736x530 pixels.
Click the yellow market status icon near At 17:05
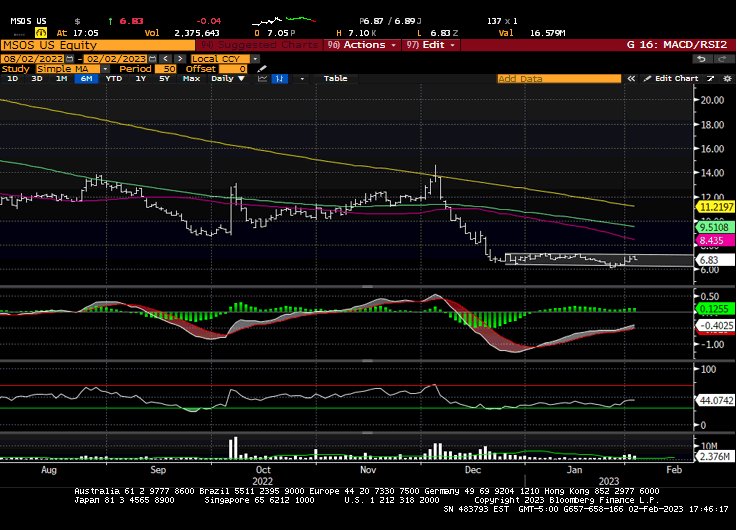click(41, 33)
